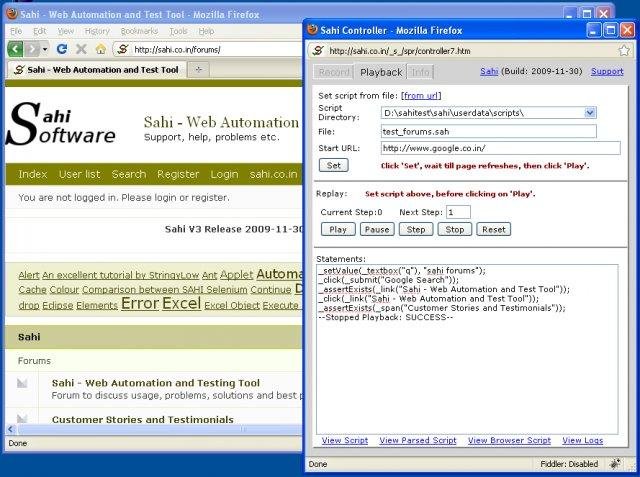640x477 pixels.
Task: Open Sahi - Web Automation and Testing Tool forum
Action: tap(156, 383)
